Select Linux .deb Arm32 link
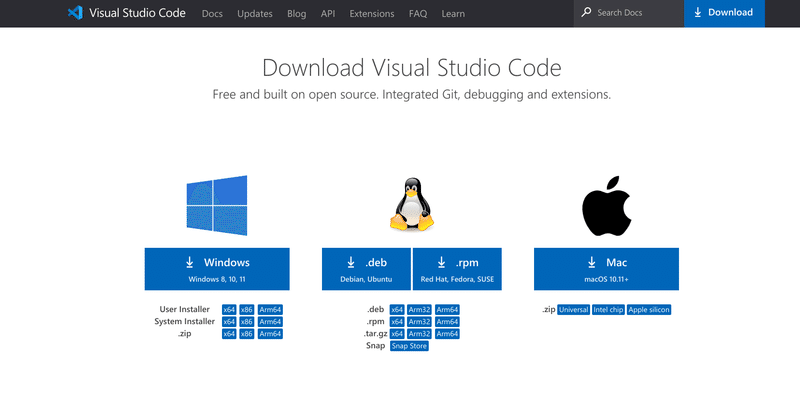 419,310
